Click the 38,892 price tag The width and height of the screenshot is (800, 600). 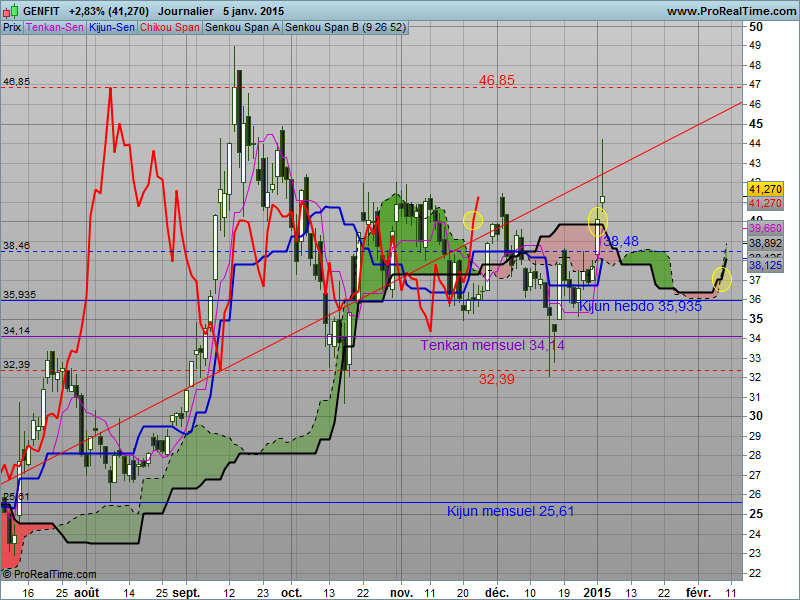[765, 243]
